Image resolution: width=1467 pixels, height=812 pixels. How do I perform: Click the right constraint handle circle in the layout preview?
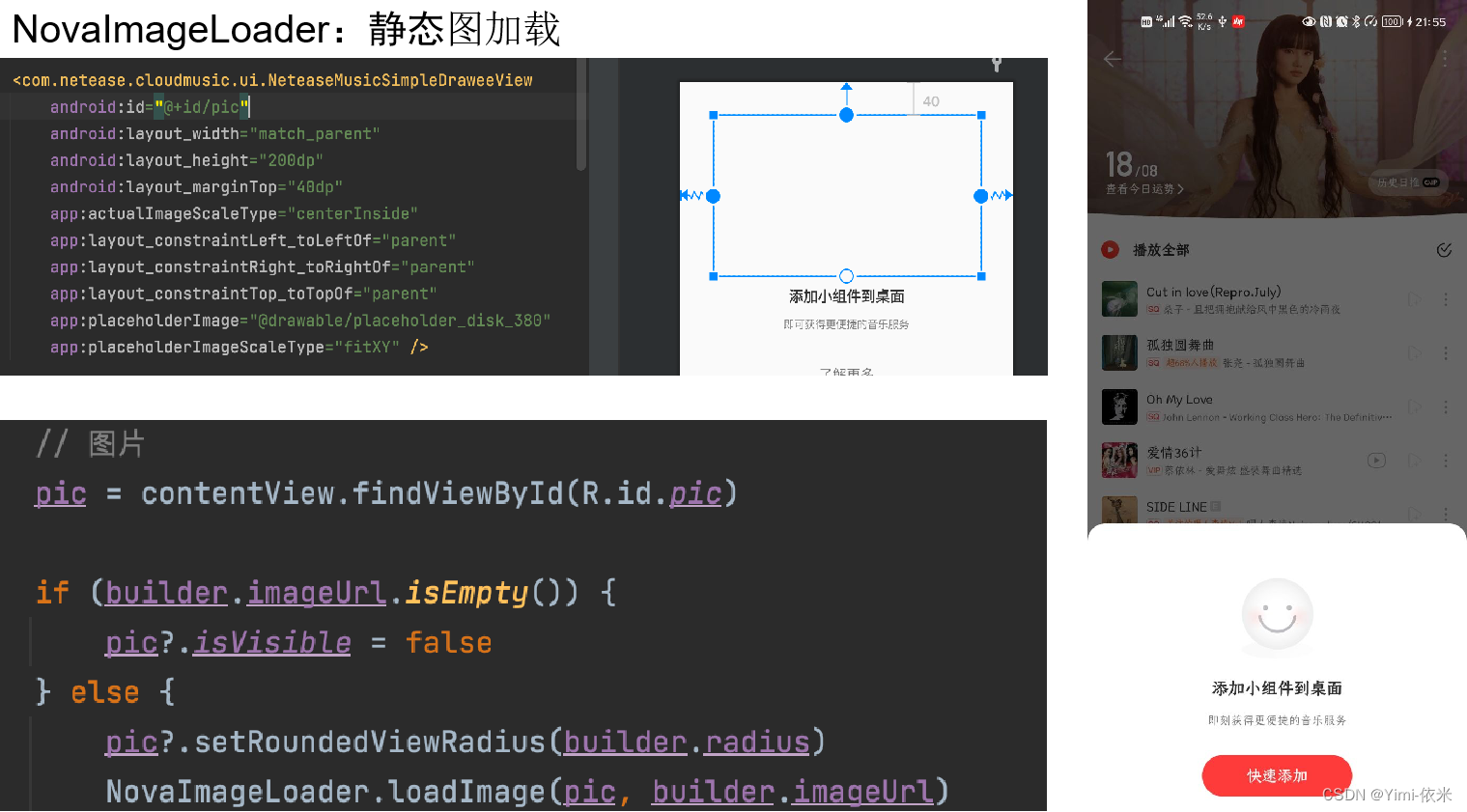tap(980, 196)
